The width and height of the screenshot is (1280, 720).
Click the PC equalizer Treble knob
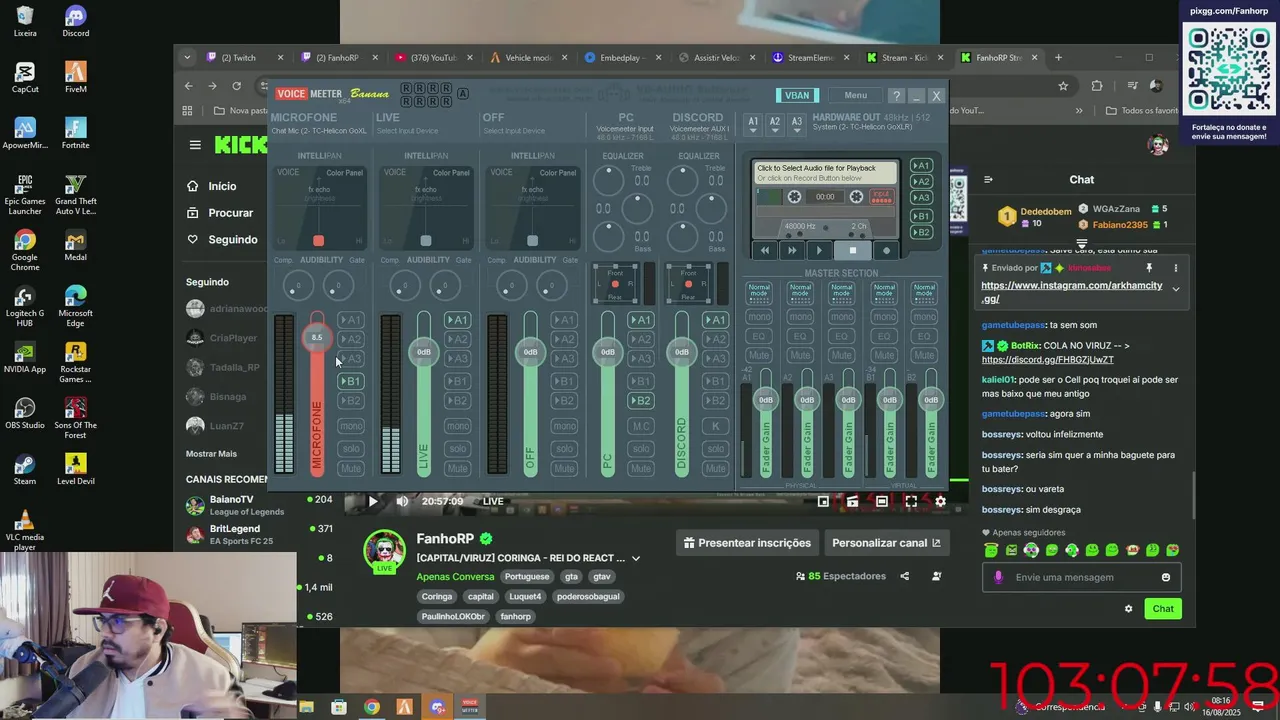click(608, 180)
